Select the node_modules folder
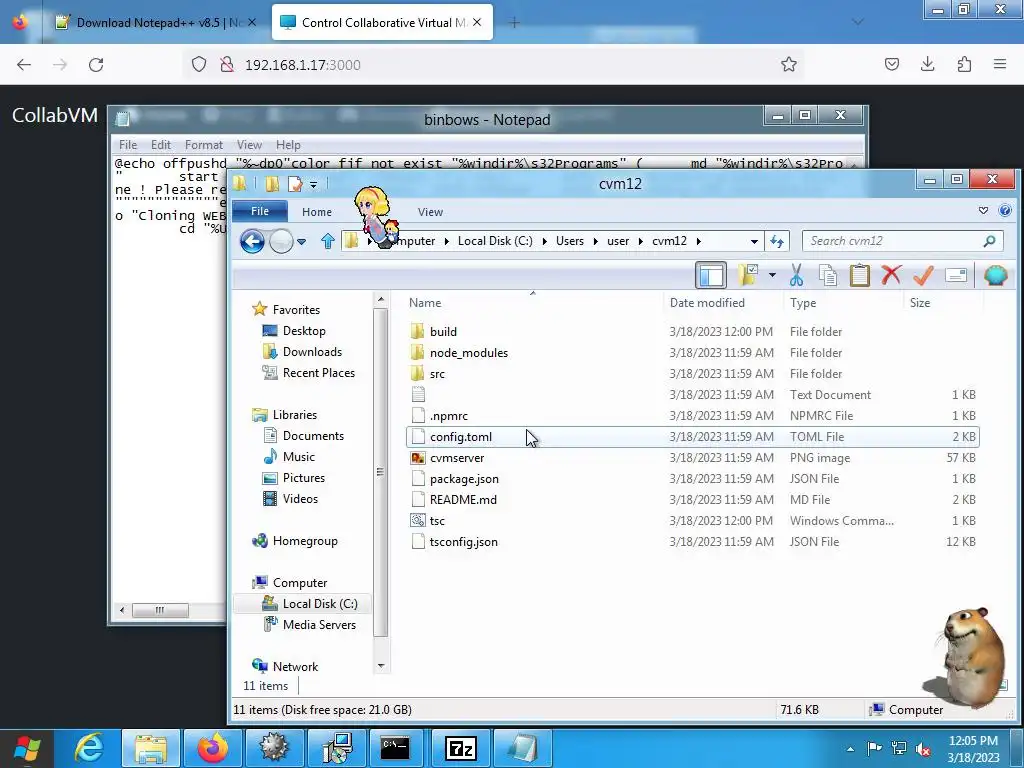The image size is (1024, 768). point(692,353)
